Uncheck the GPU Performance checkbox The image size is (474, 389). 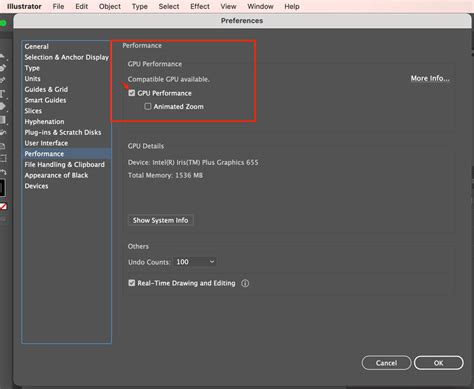(x=132, y=93)
